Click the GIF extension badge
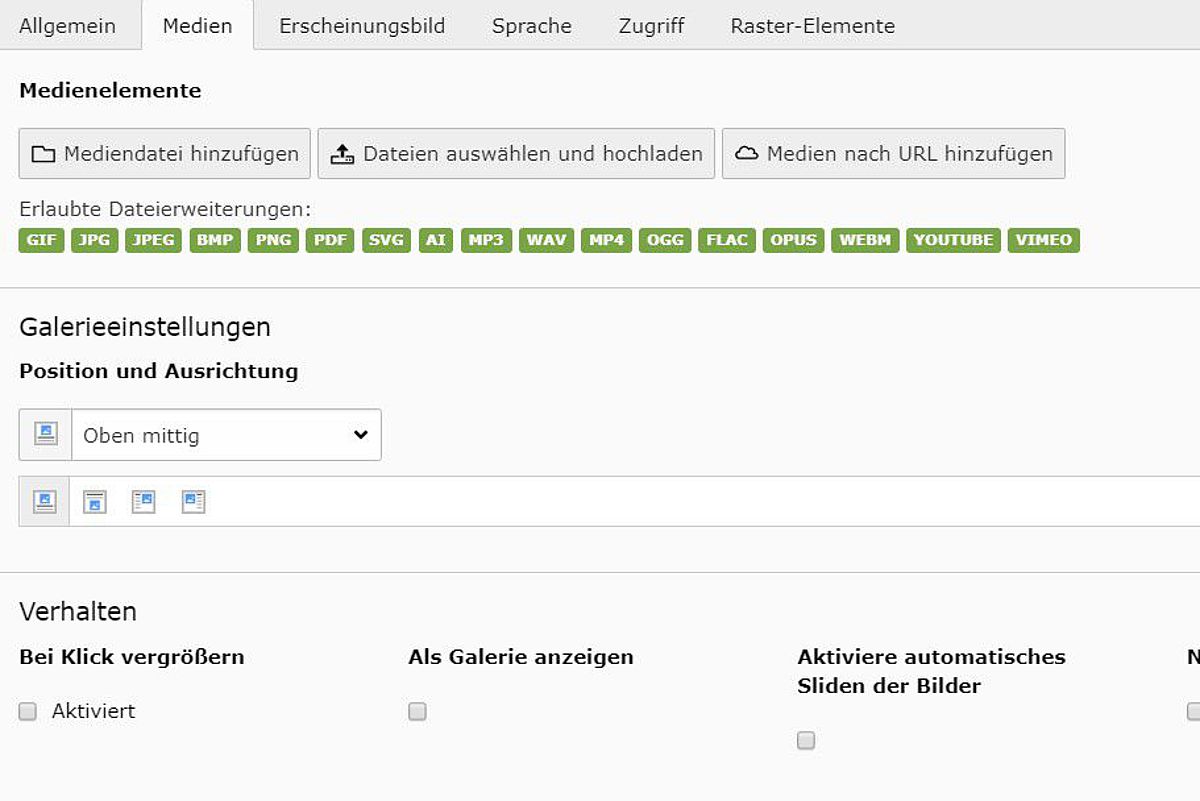The image size is (1200, 801). [x=42, y=240]
